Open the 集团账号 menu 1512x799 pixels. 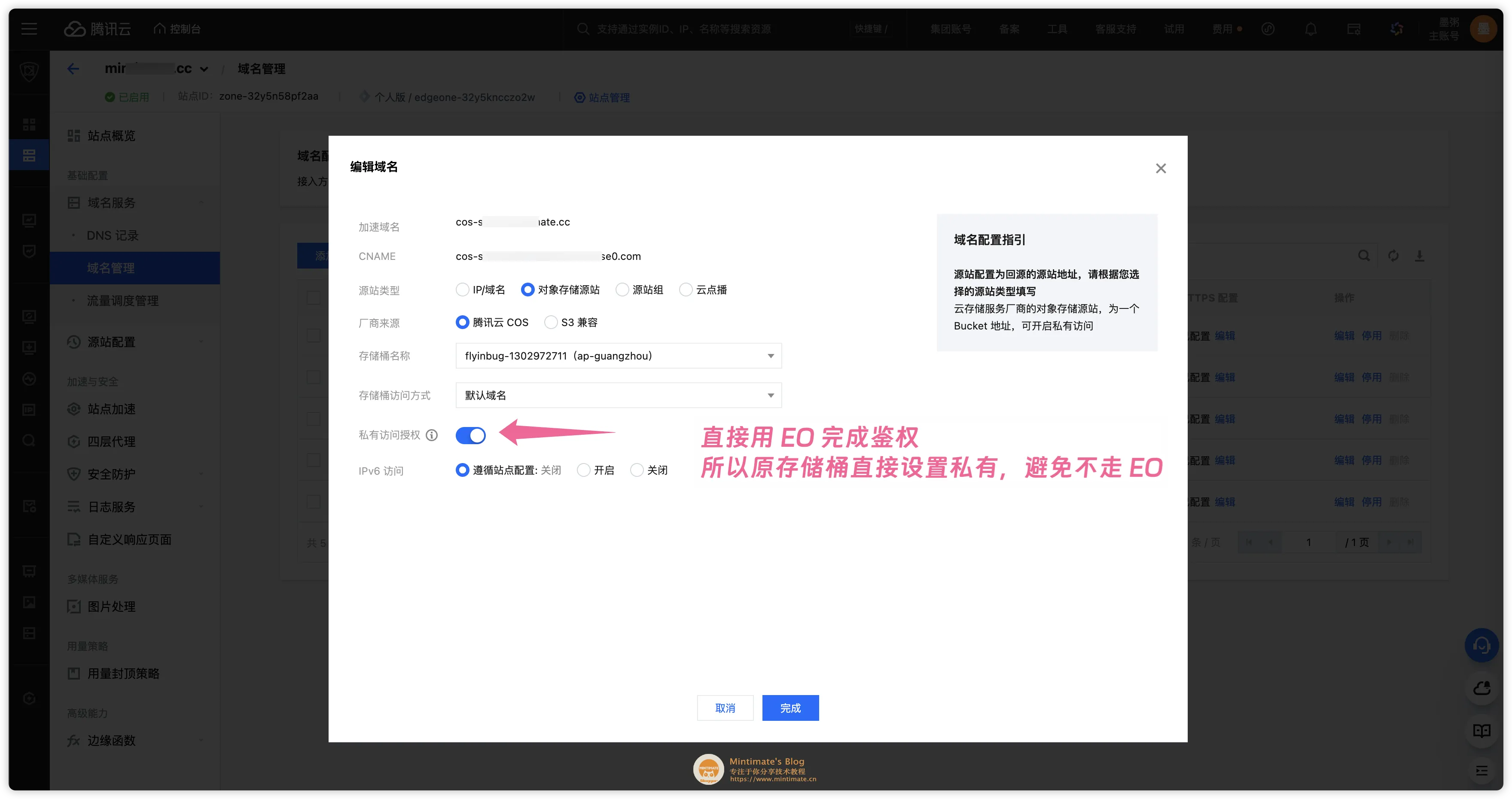pyautogui.click(x=950, y=29)
